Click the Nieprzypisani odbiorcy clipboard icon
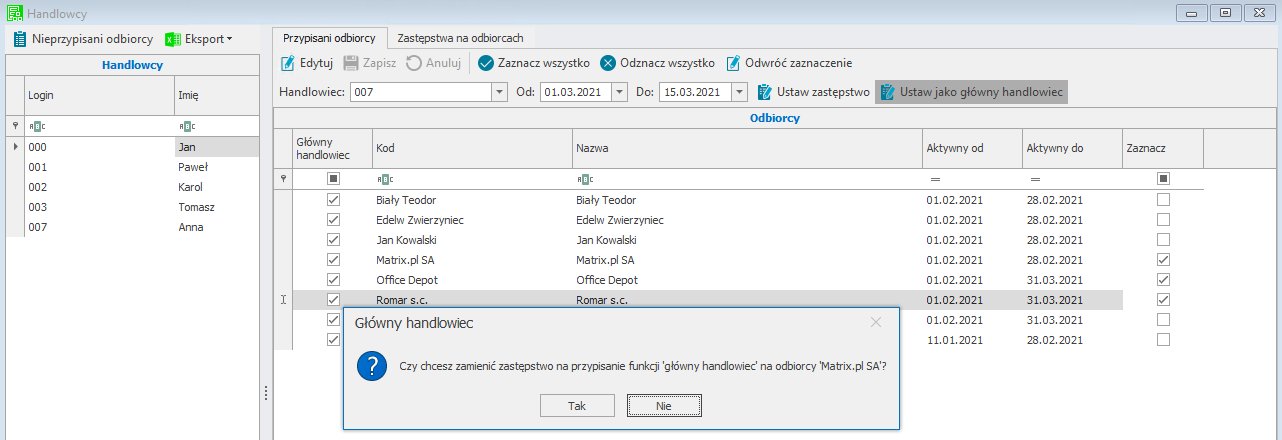The image size is (1282, 440). pos(19,39)
